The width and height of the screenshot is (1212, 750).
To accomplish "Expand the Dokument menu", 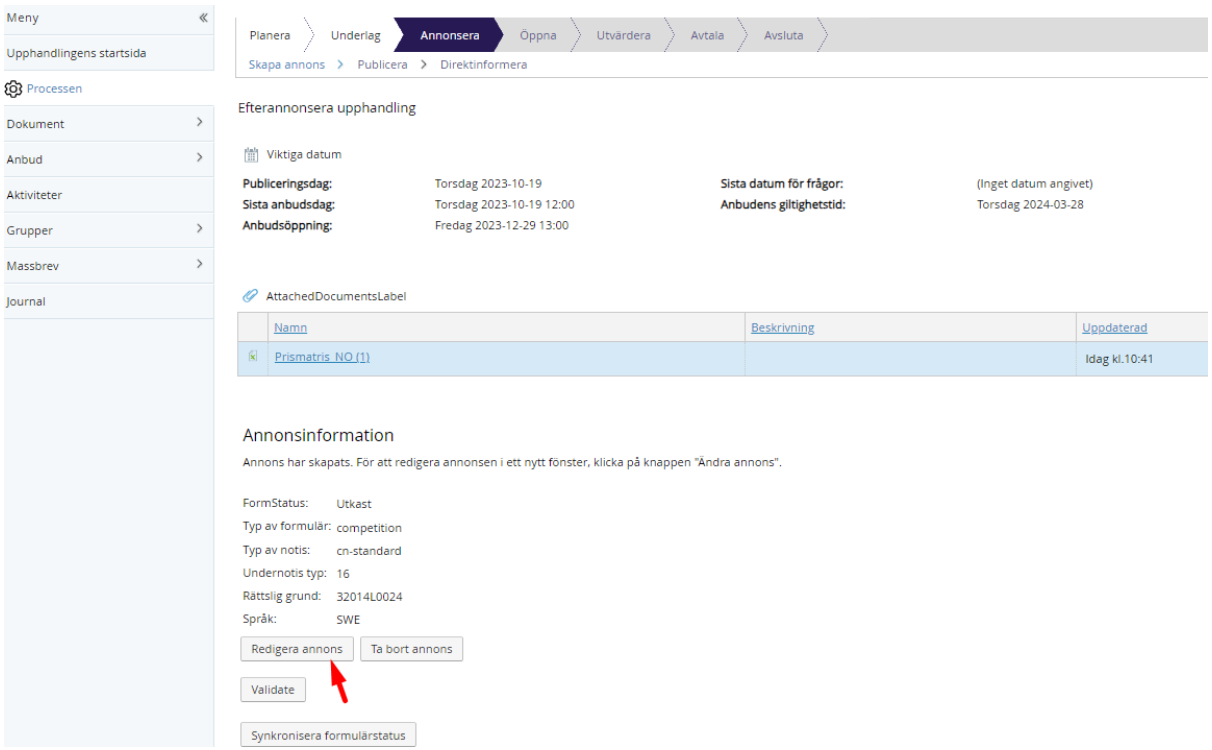I will click(x=199, y=123).
